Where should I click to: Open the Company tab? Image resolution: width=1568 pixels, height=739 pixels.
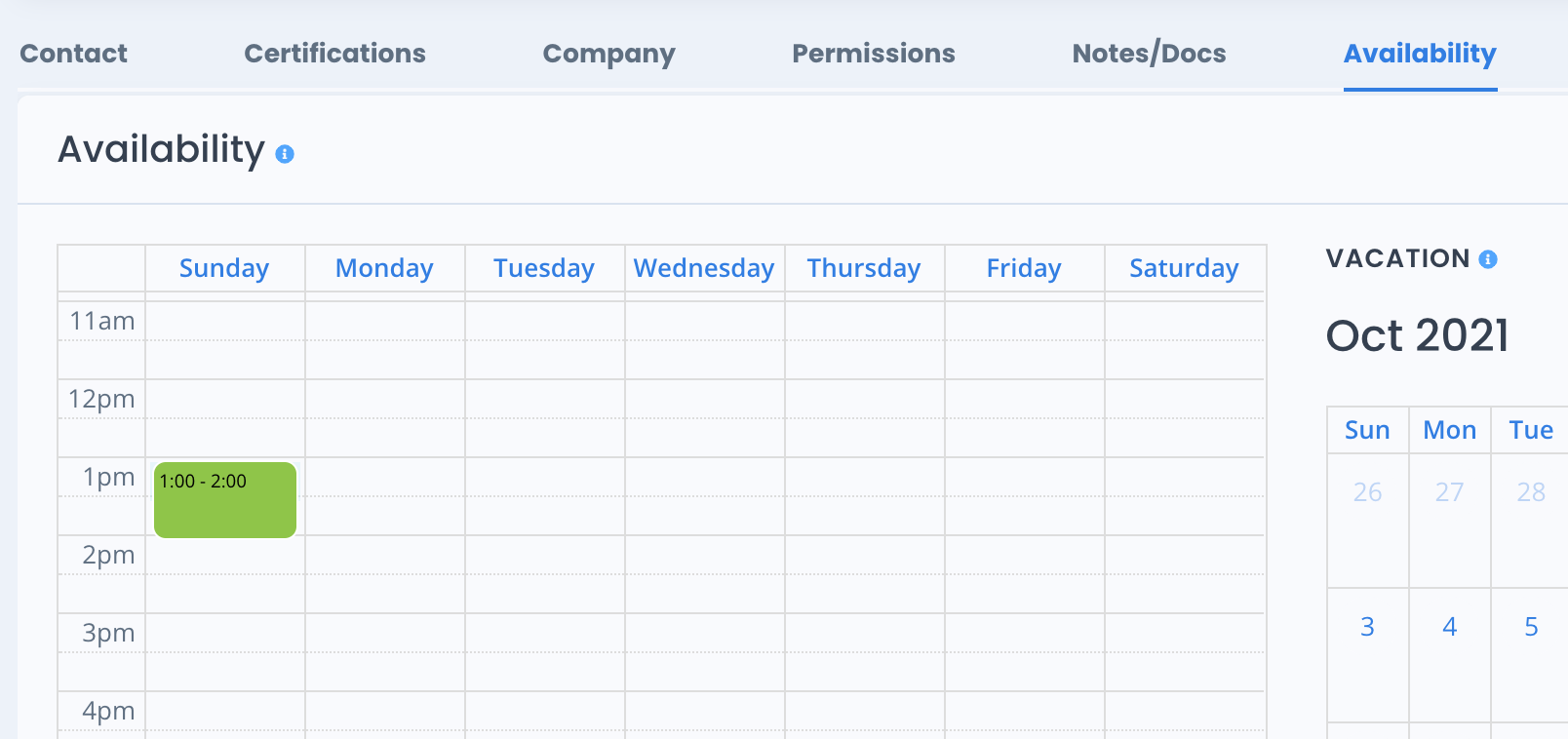pyautogui.click(x=608, y=54)
